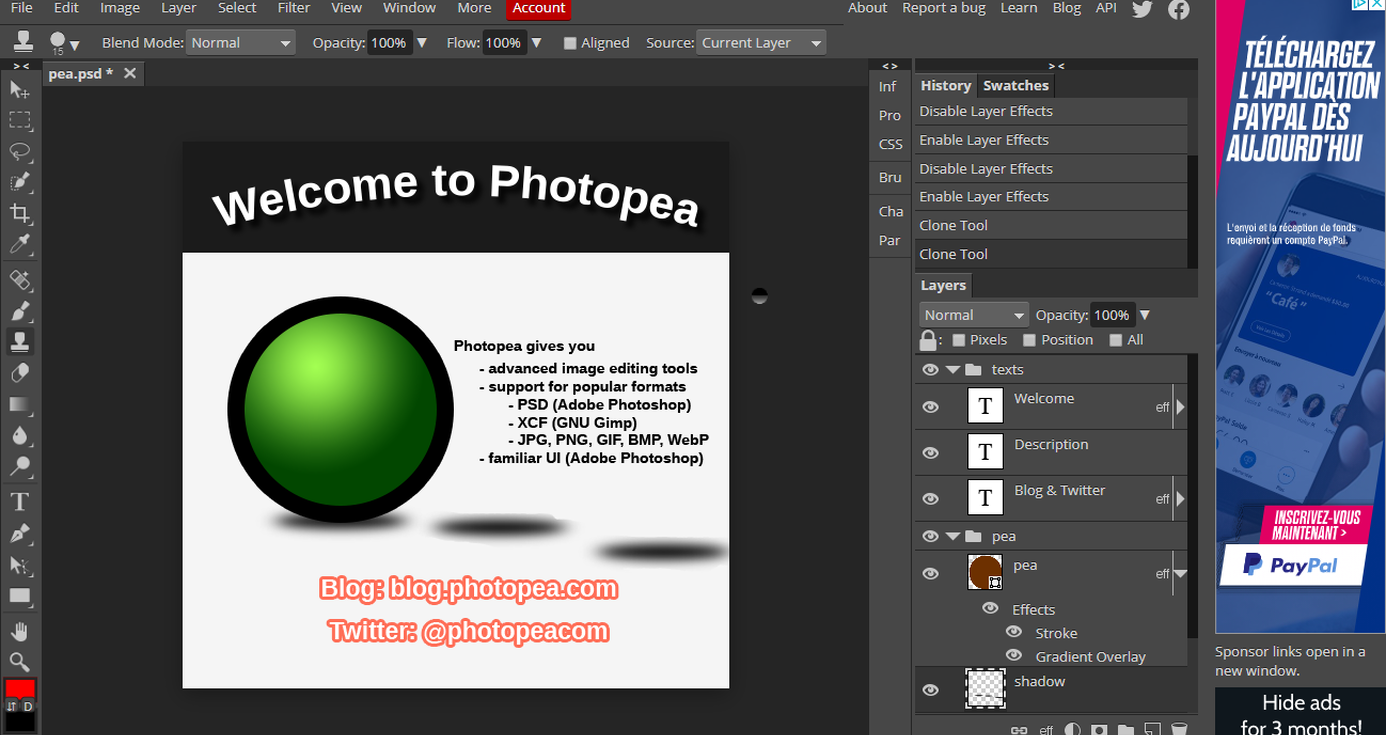Open the Blog link
The width and height of the screenshot is (1386, 735).
[1067, 8]
